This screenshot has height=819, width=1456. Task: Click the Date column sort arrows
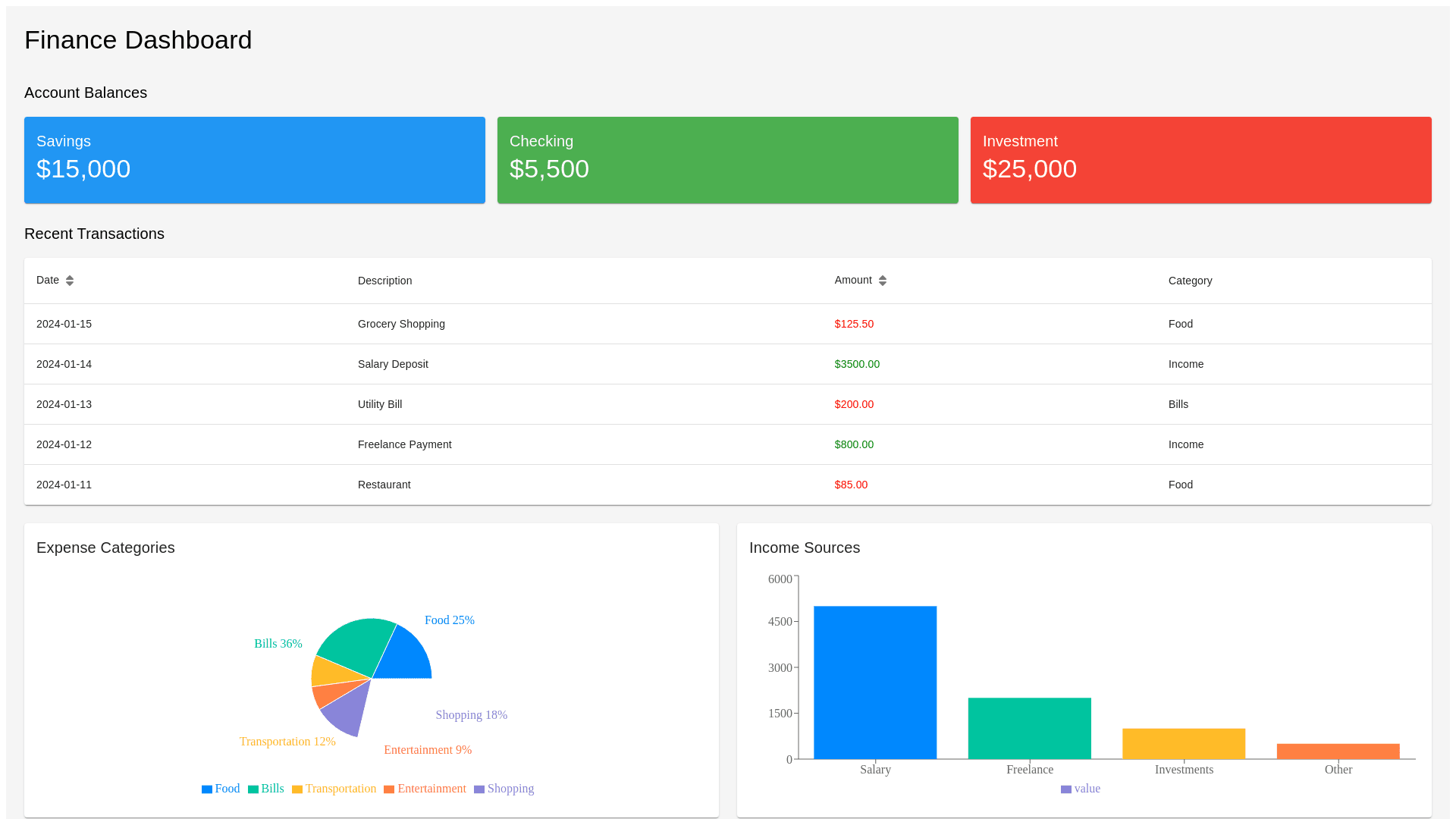[69, 280]
